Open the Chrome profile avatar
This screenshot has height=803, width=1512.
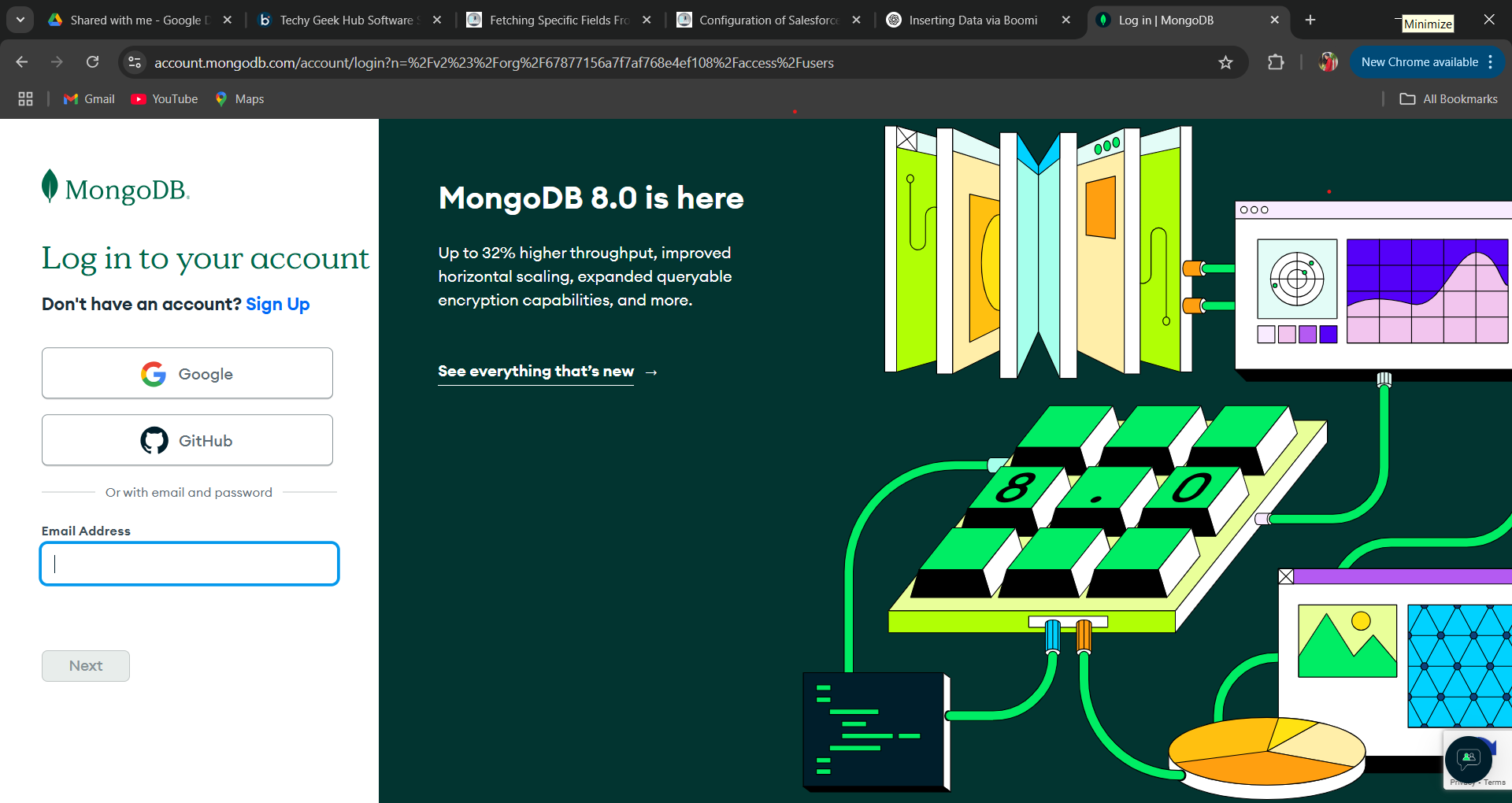click(1328, 62)
